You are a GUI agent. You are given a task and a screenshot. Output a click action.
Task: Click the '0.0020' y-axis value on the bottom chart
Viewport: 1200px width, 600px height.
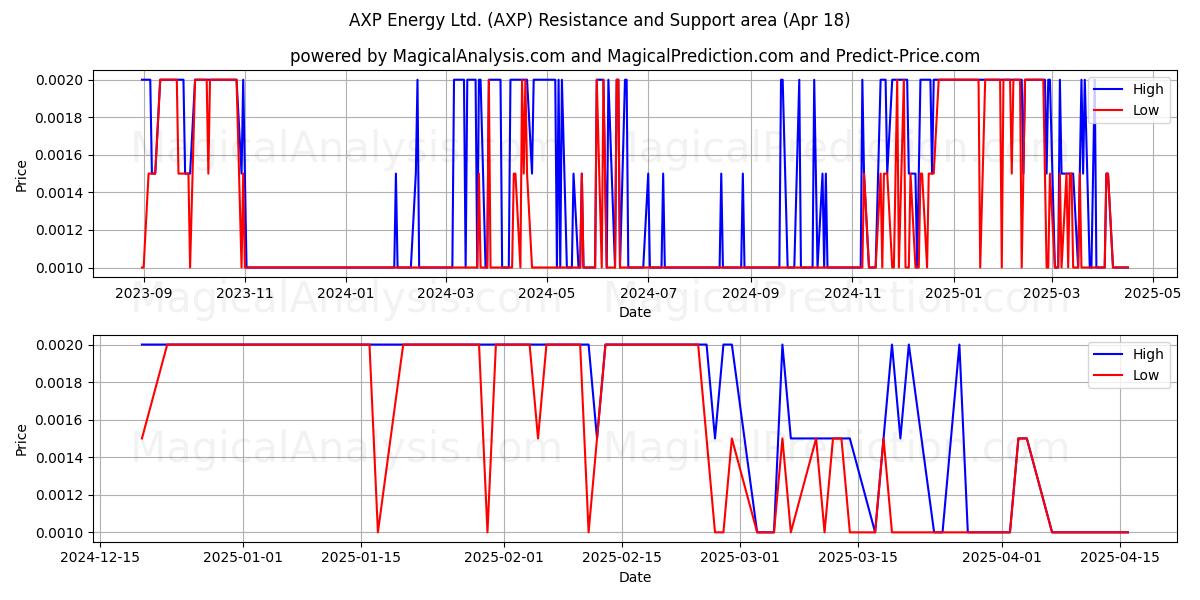[x=61, y=345]
